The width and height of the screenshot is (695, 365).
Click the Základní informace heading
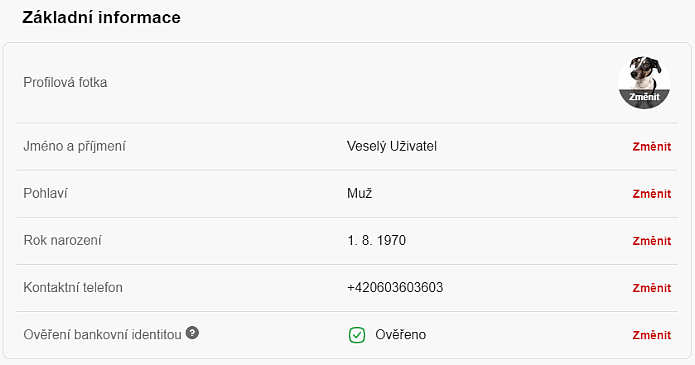pyautogui.click(x=102, y=17)
